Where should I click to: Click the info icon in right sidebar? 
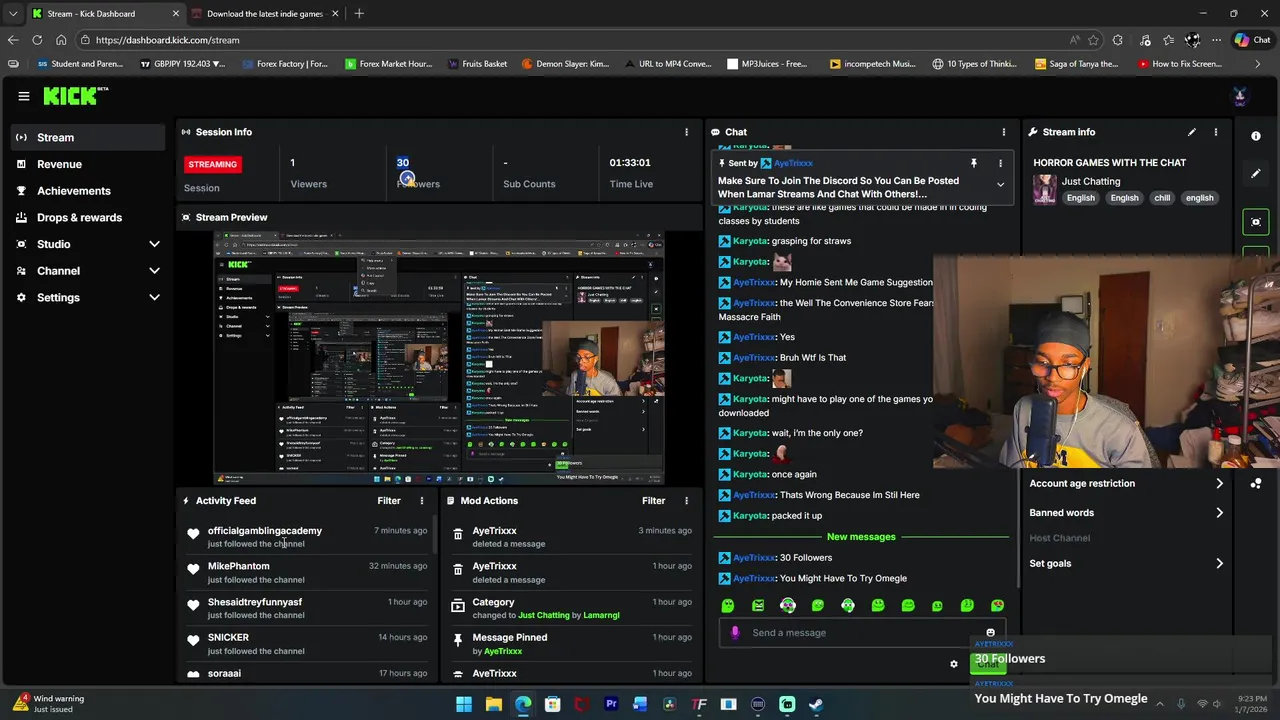click(1256, 136)
